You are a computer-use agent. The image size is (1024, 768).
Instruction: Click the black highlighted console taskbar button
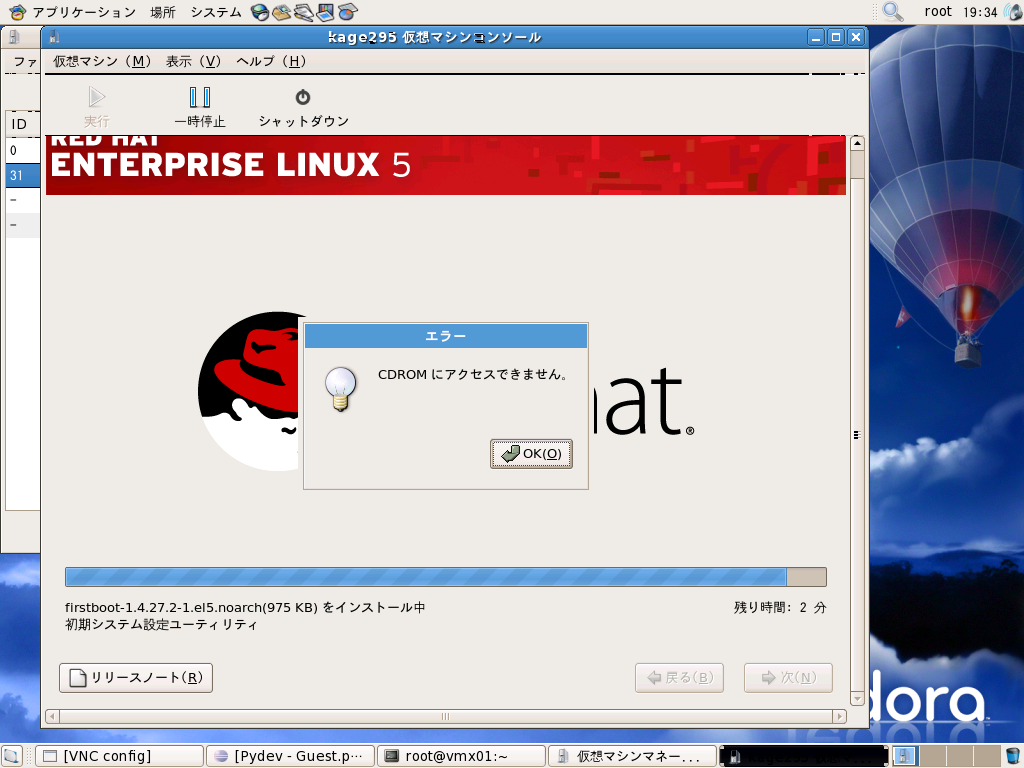[x=804, y=756]
